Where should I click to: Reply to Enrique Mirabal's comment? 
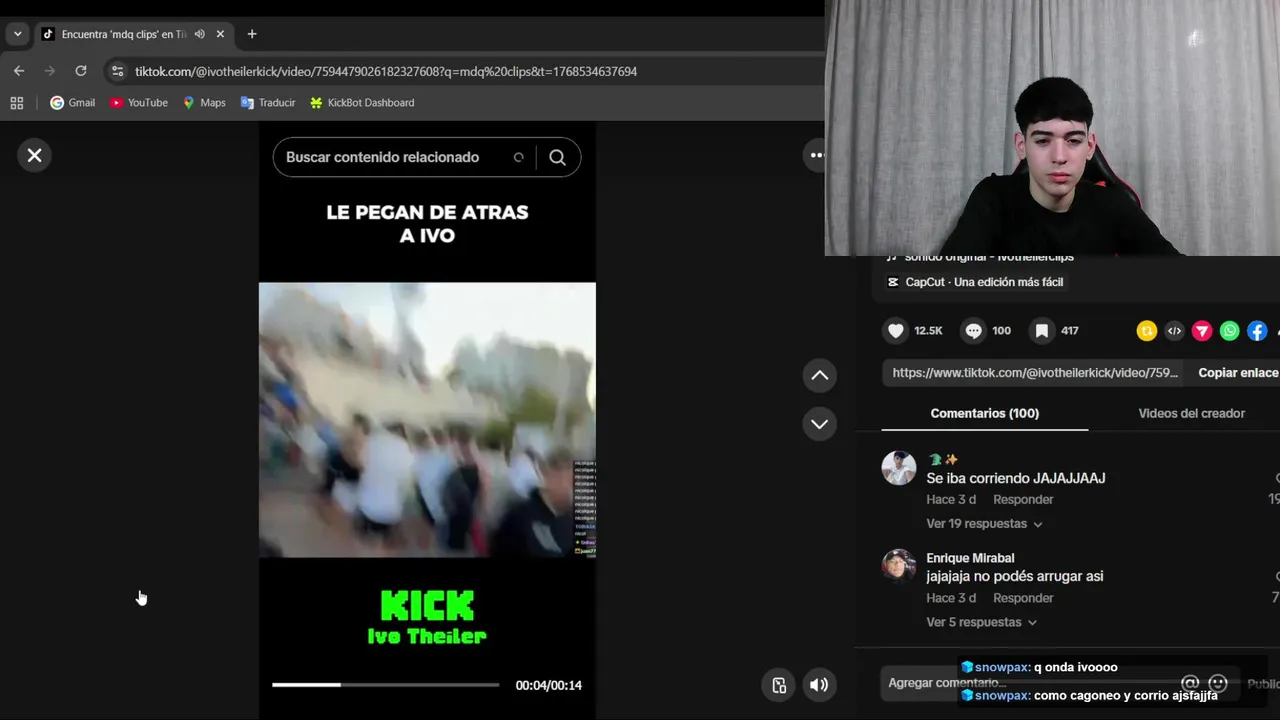pos(1023,598)
